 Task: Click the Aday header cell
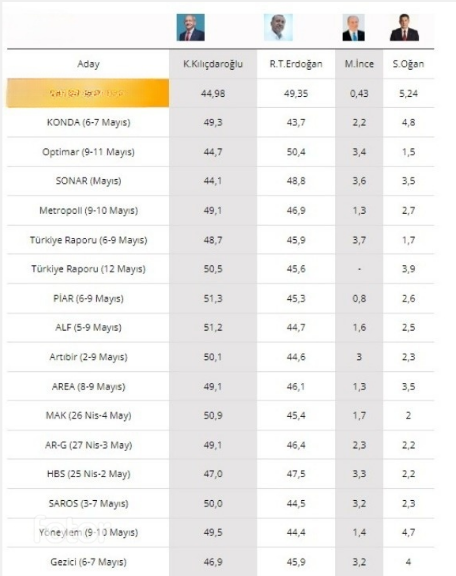pos(88,64)
